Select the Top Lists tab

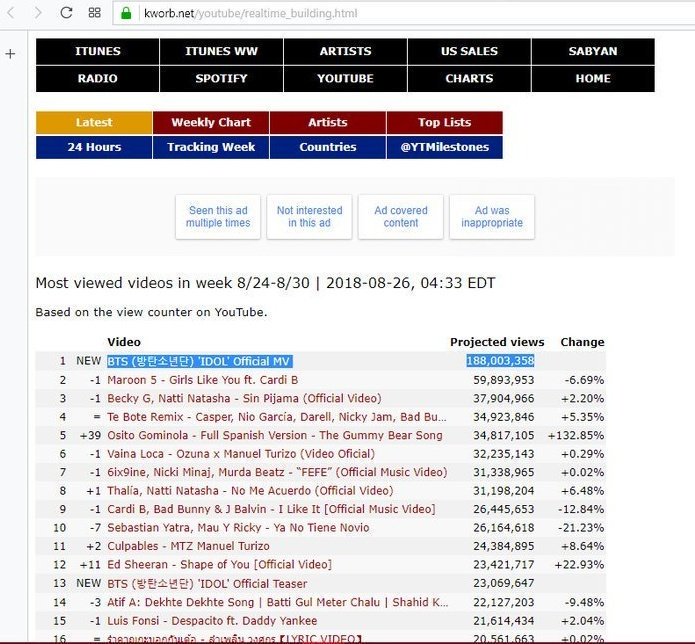click(445, 122)
